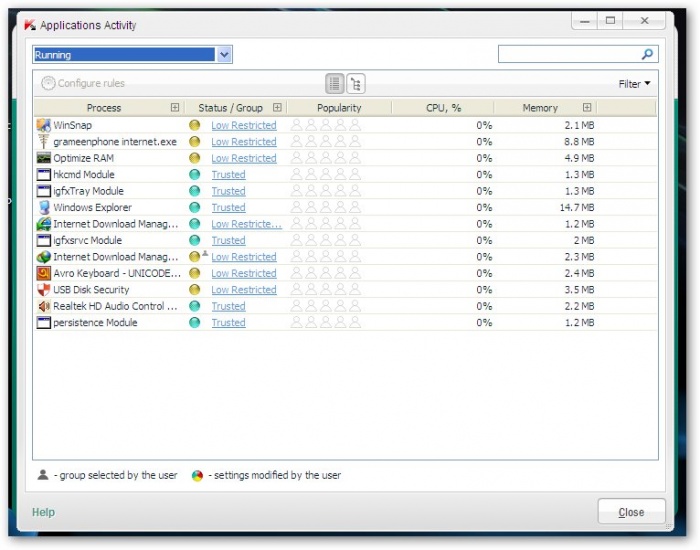
Task: Click the igfxTray Module window icon
Action: [x=43, y=191]
